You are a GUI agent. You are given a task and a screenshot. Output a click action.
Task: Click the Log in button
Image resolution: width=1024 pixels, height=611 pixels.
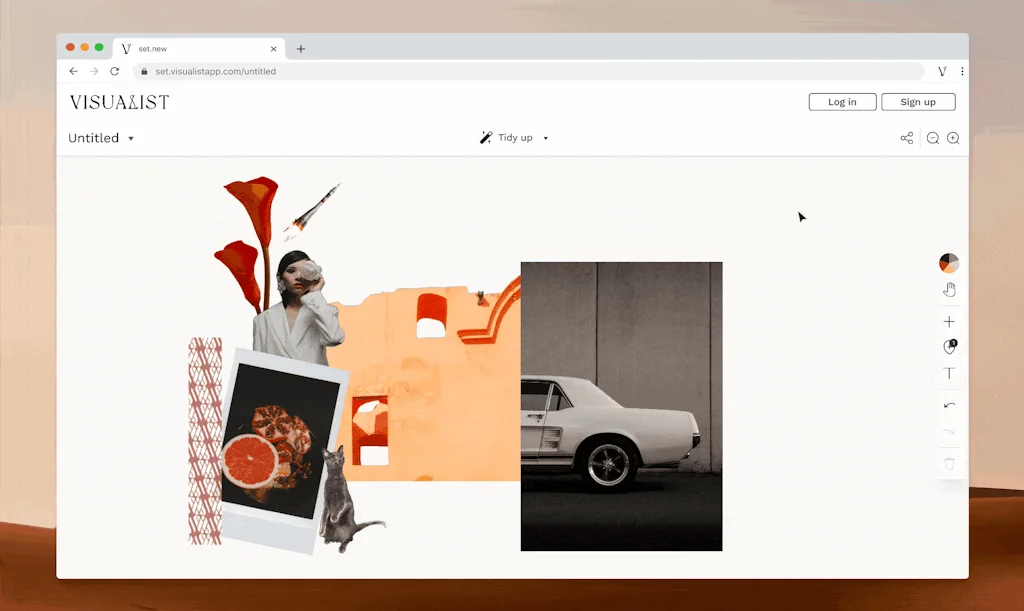(842, 101)
